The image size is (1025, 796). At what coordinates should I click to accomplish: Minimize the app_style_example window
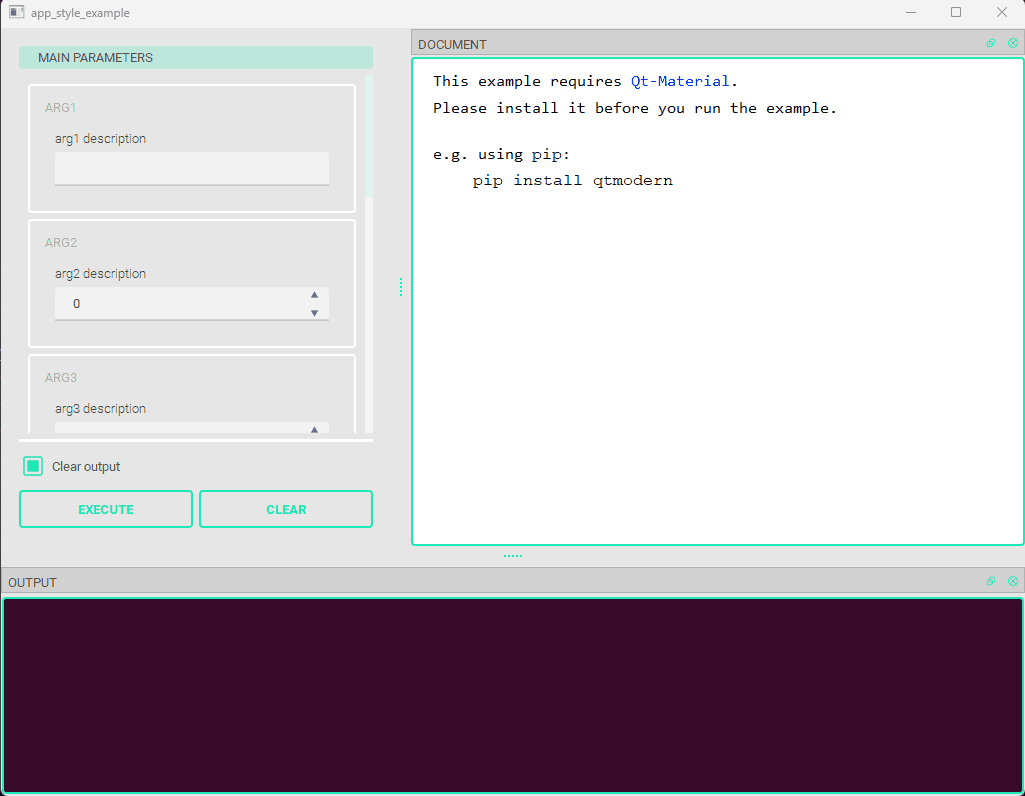pyautogui.click(x=911, y=12)
